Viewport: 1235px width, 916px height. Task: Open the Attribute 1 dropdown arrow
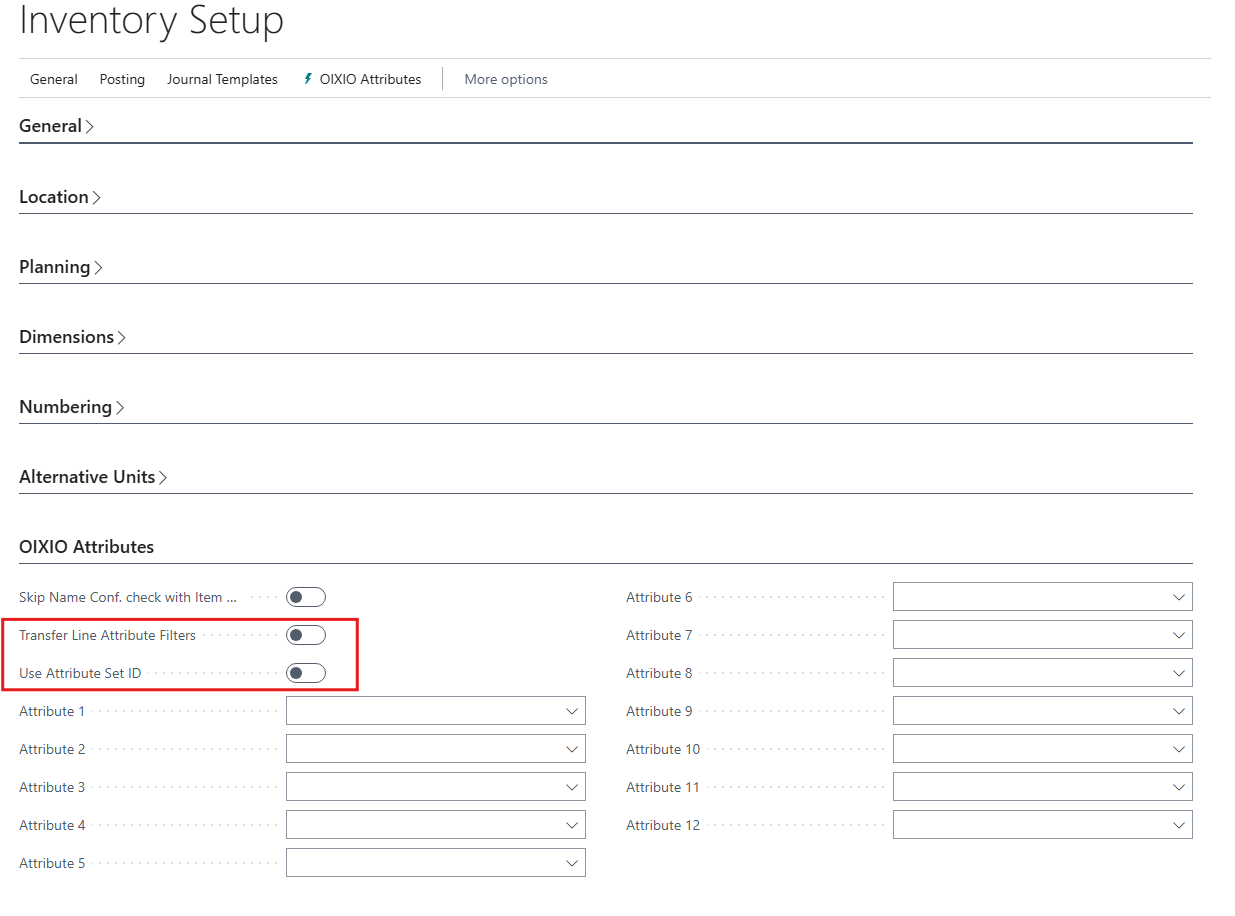coord(572,711)
